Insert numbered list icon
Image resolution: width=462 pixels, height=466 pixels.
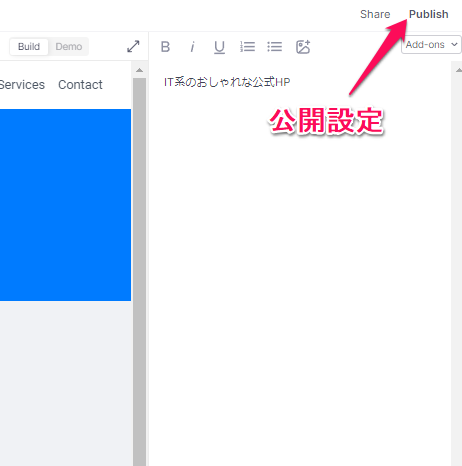(x=247, y=47)
